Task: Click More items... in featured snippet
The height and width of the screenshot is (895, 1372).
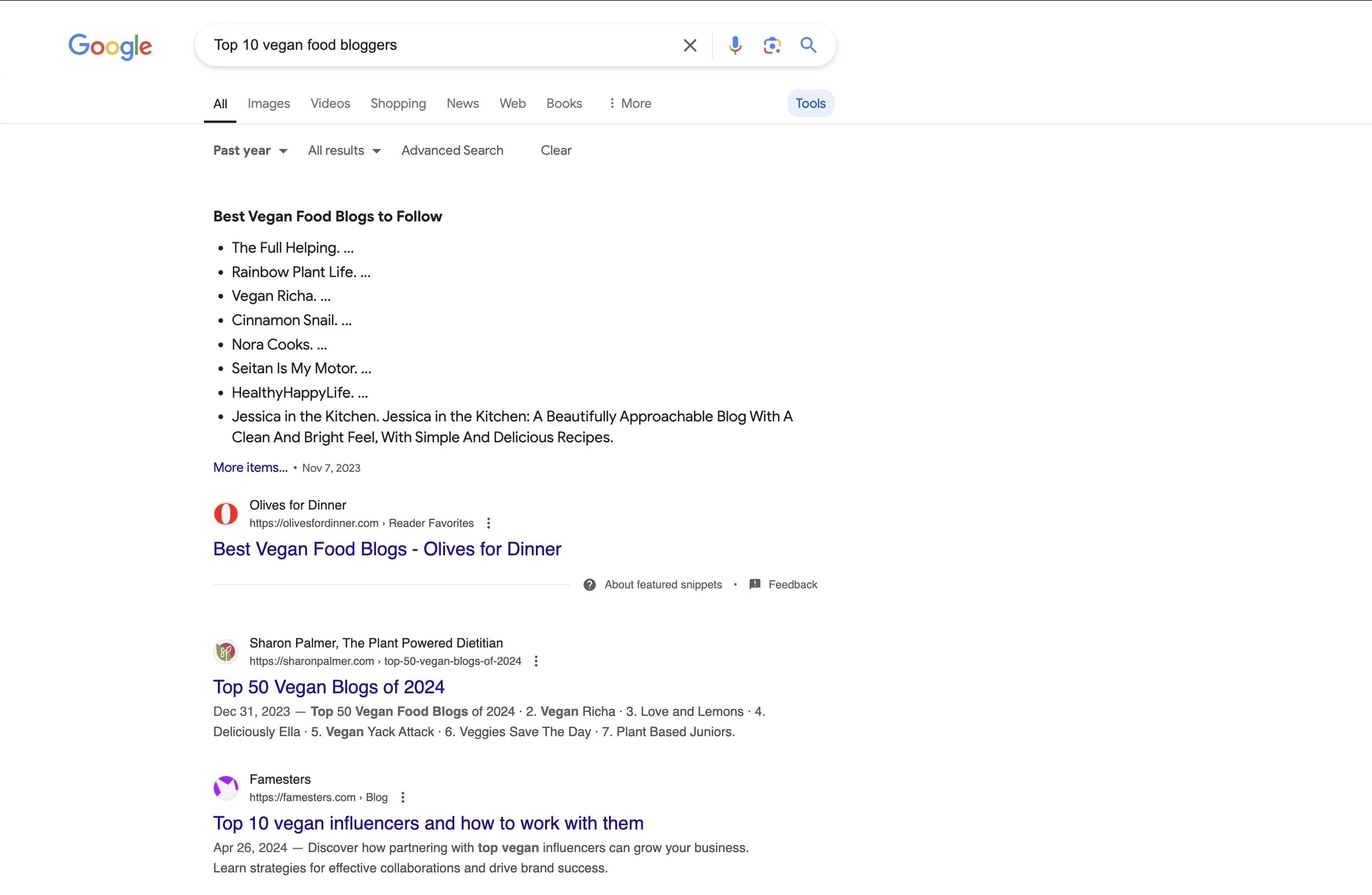Action: click(250, 468)
